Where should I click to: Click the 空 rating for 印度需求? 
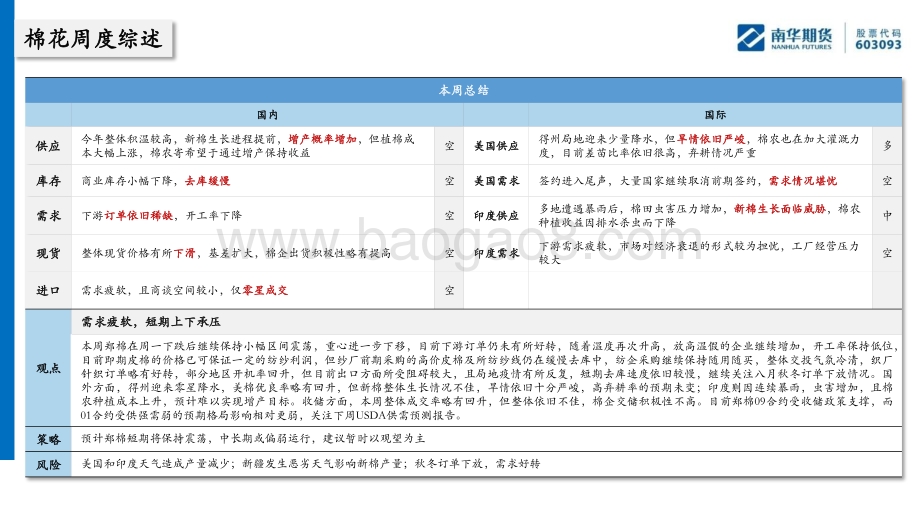[887, 253]
